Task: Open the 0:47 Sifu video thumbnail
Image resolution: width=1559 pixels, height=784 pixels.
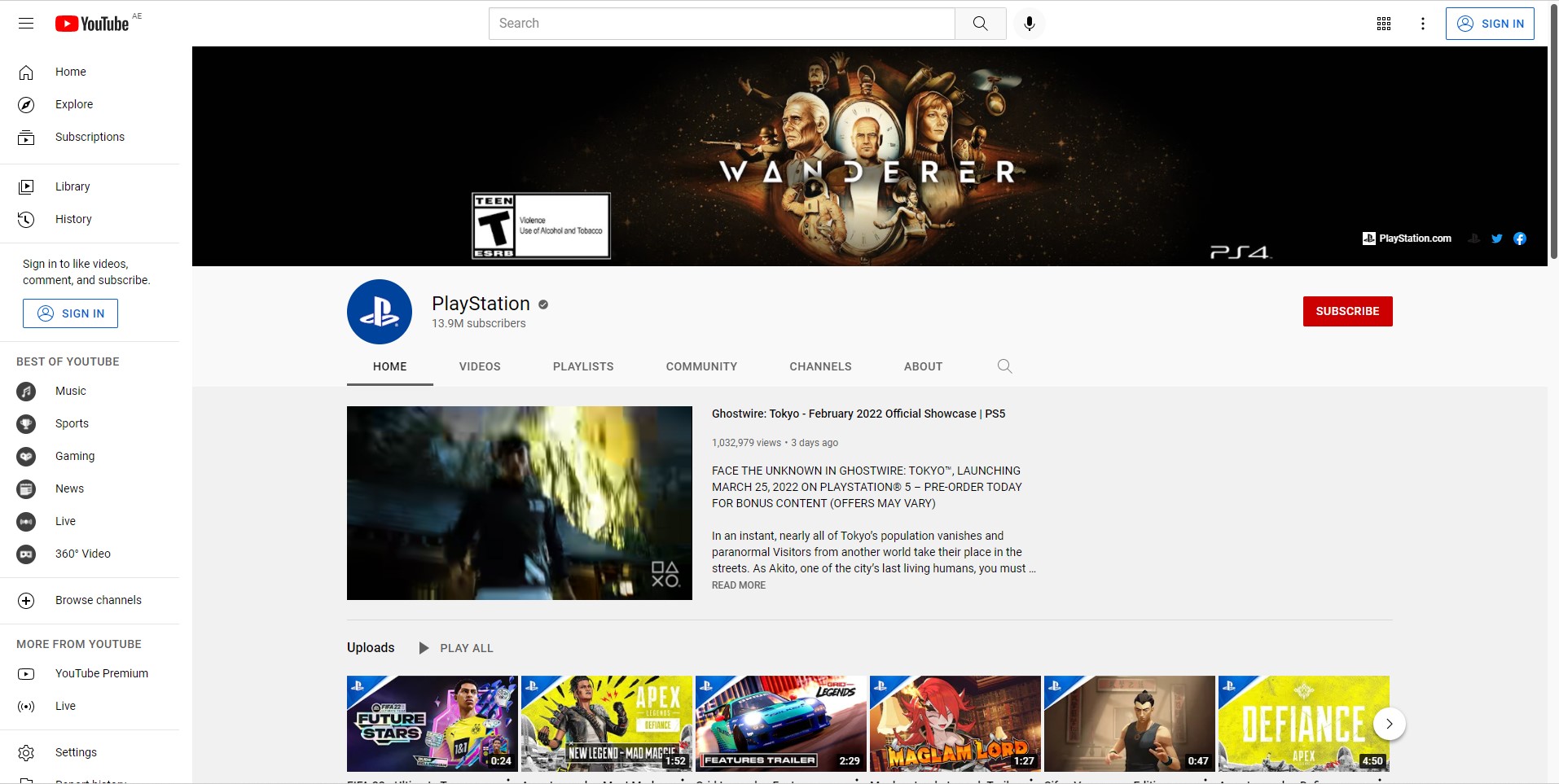Action: point(1130,724)
